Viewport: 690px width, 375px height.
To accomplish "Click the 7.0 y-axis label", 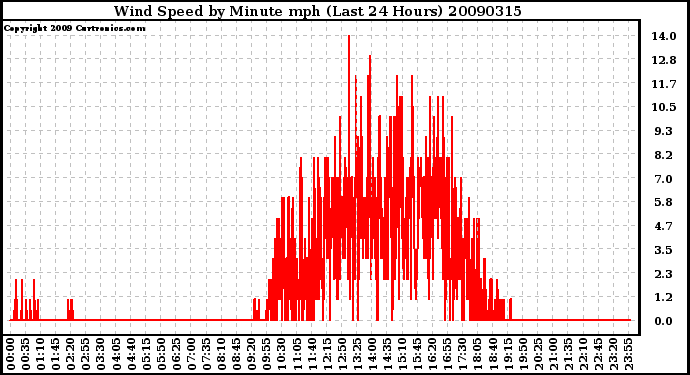I will (664, 179).
